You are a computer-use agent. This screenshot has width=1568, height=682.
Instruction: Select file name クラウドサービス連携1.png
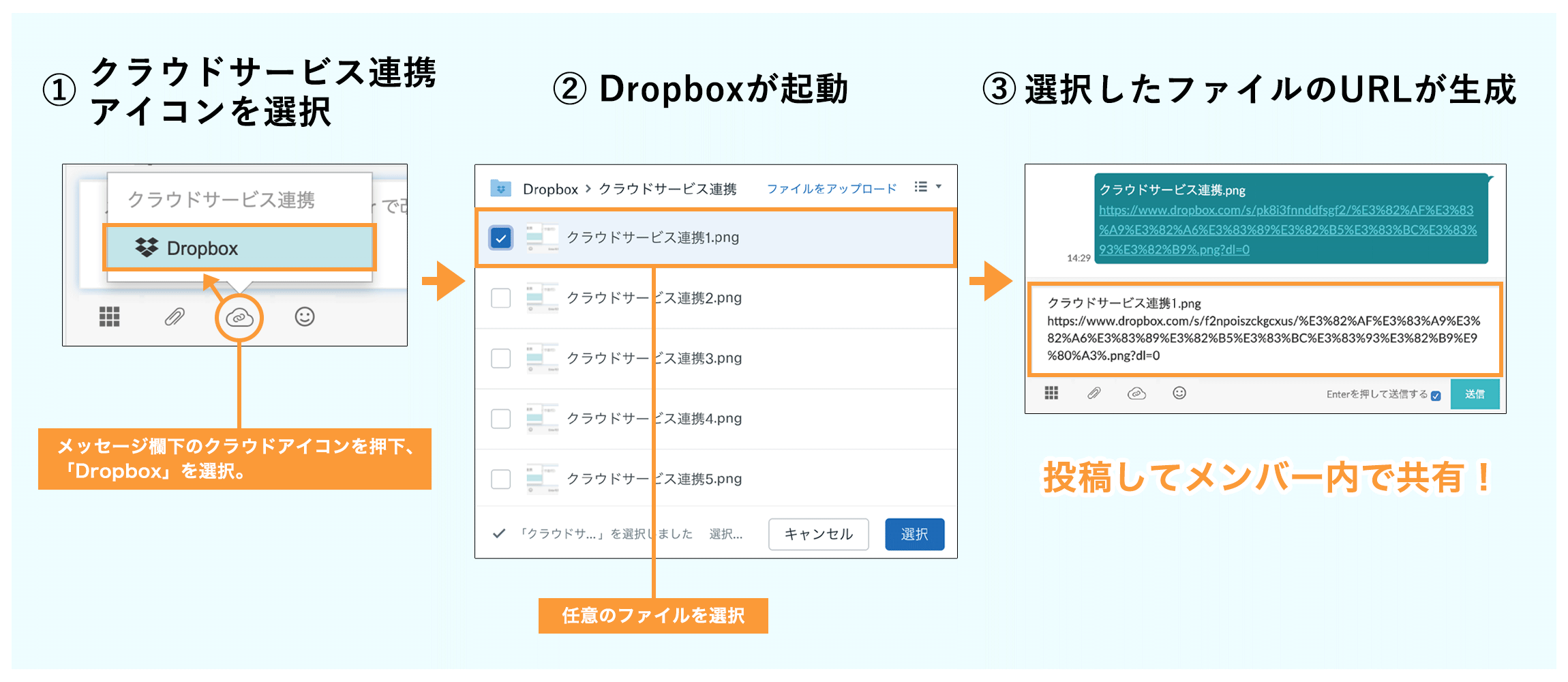click(653, 237)
